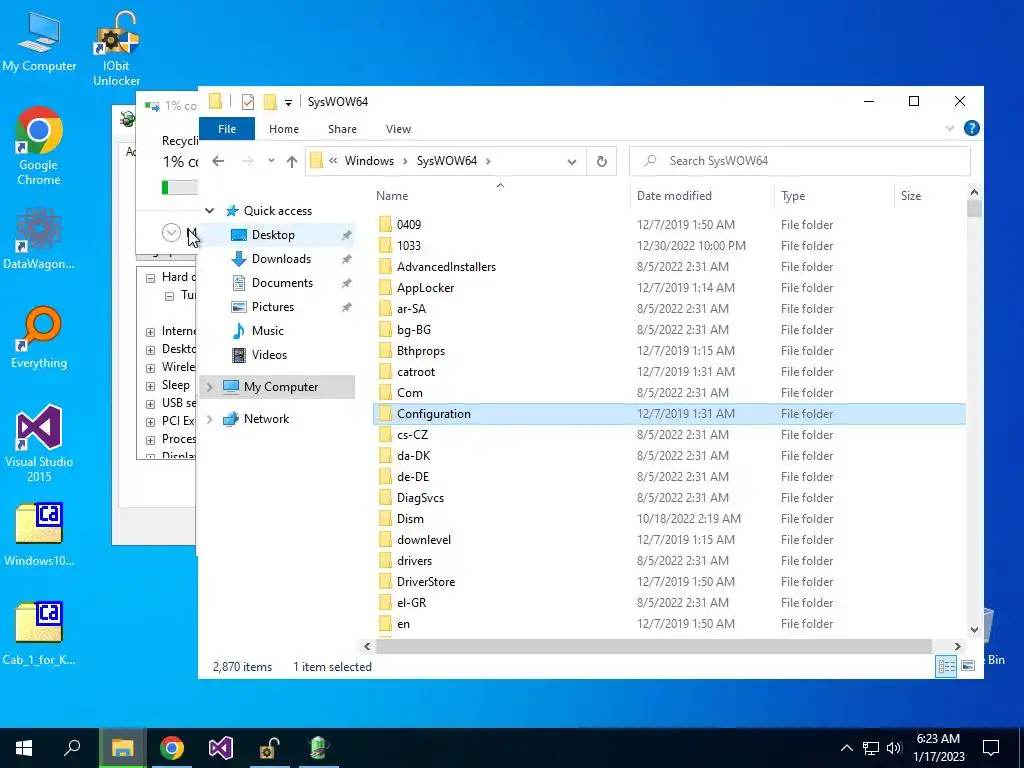This screenshot has height=768, width=1024.
Task: Click the Search SysWOW64 field
Action: tap(799, 161)
